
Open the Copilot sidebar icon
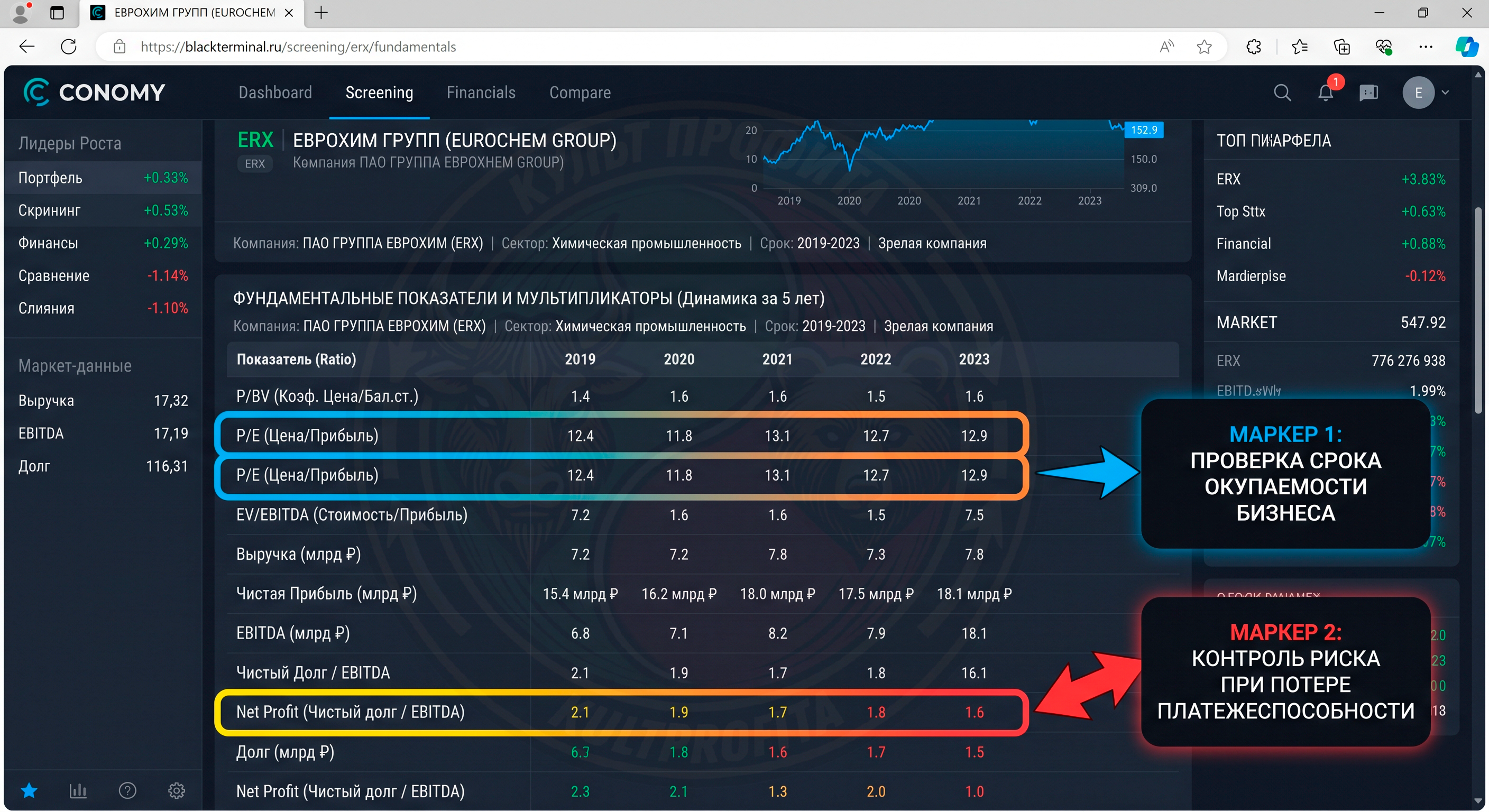(x=1466, y=46)
